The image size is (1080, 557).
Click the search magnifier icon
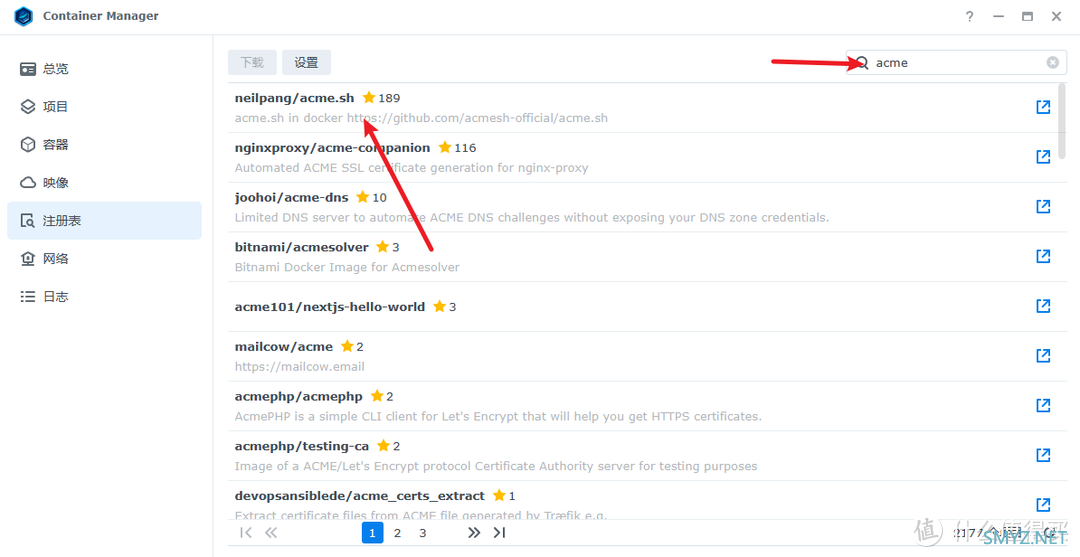[861, 63]
